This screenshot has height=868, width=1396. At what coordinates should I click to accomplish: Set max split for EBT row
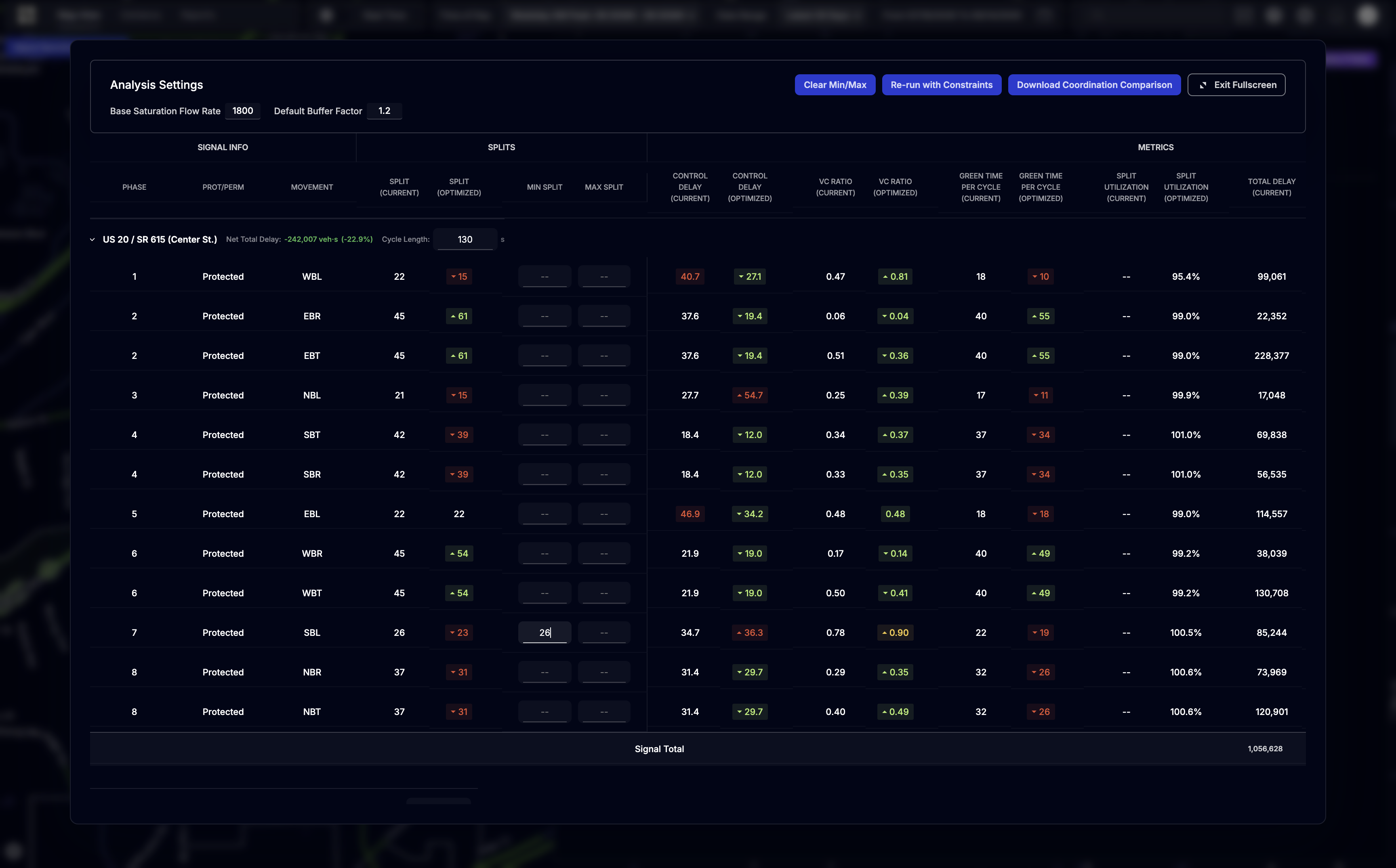[603, 356]
